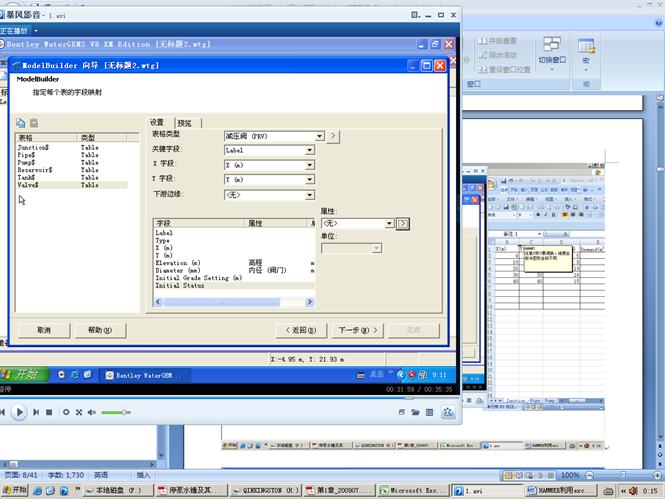
Task: Click the Cancel button in wizard
Action: (44, 330)
